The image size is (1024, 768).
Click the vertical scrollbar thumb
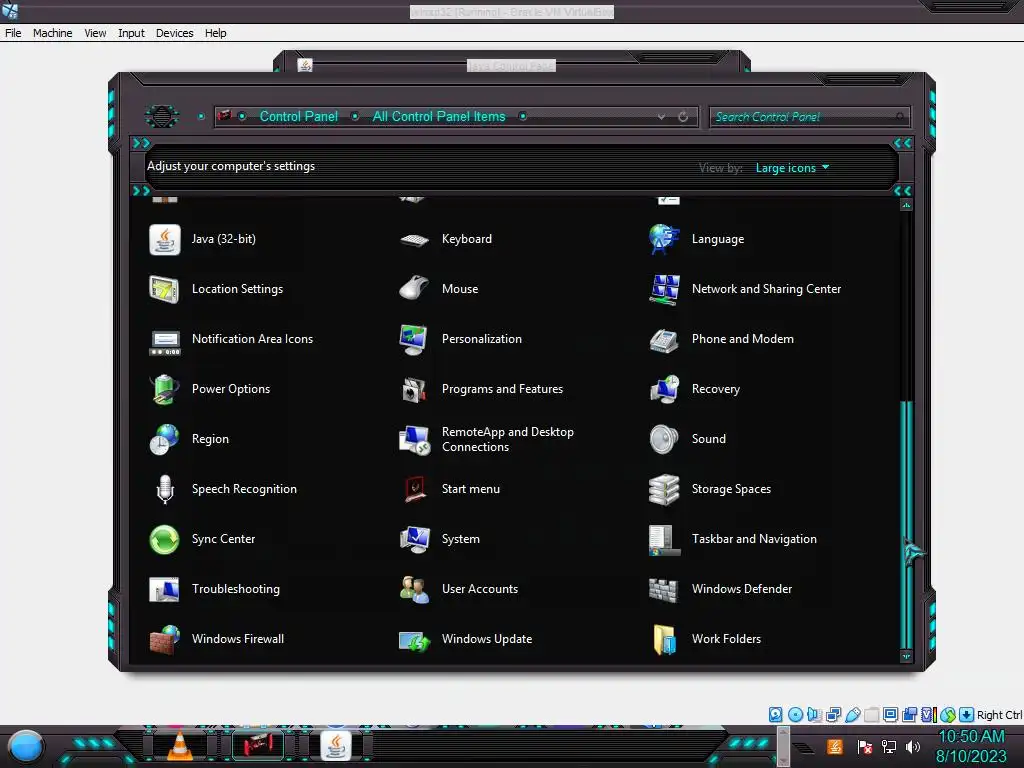point(906,524)
